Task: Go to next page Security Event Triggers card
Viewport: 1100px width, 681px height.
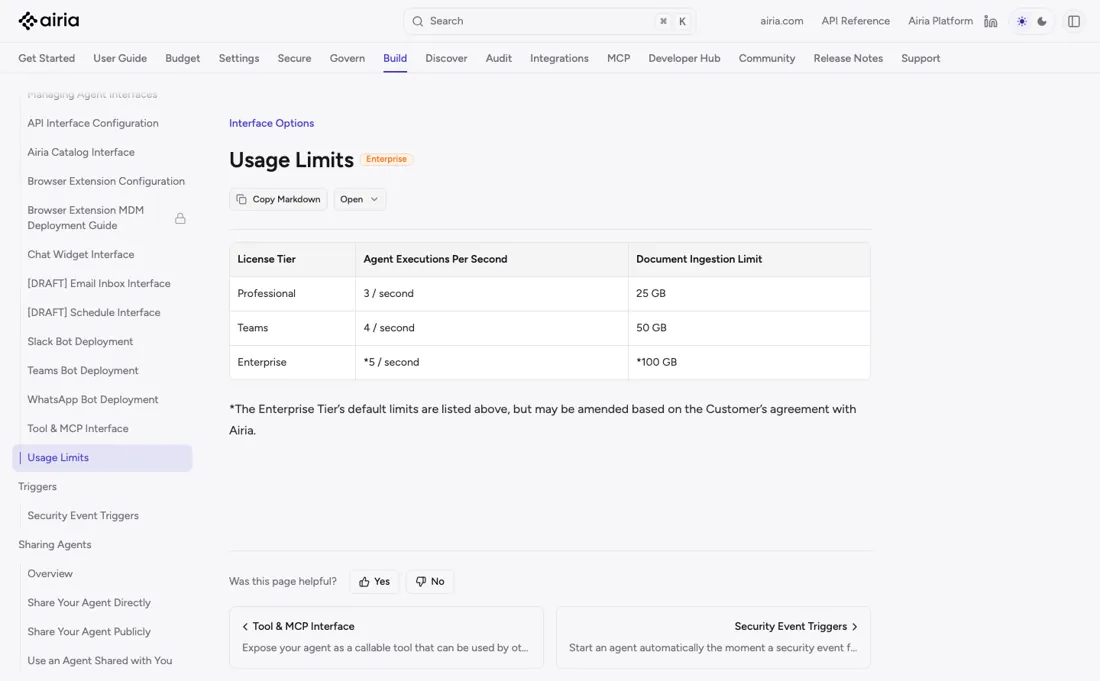Action: tap(713, 637)
